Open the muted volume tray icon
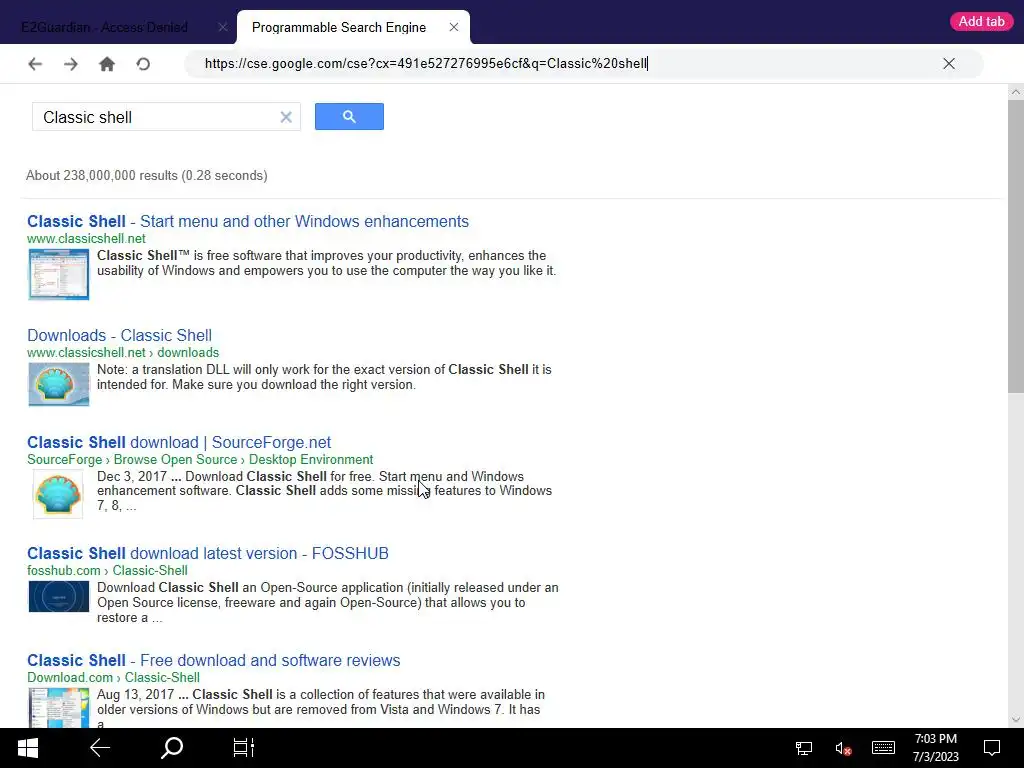 843,748
